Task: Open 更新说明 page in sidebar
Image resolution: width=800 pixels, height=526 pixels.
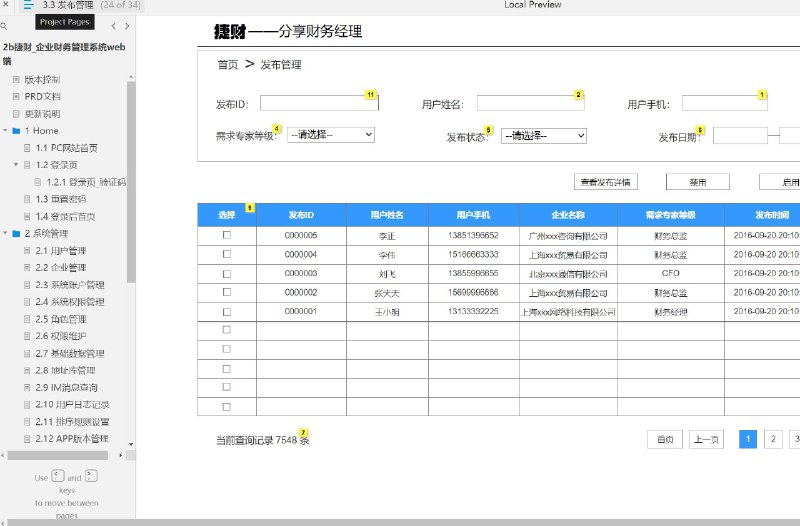Action: 42,113
